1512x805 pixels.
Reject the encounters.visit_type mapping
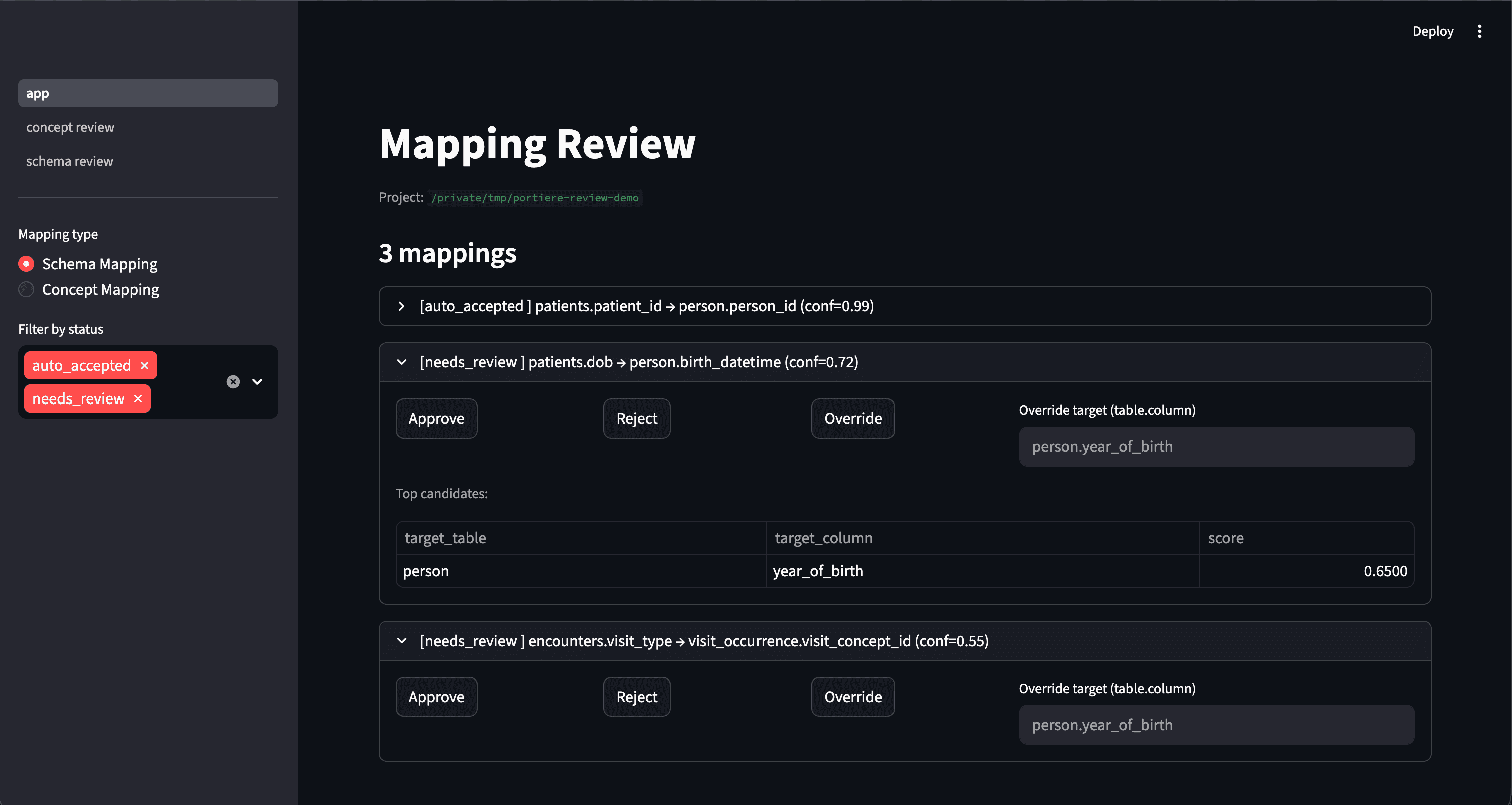click(637, 697)
